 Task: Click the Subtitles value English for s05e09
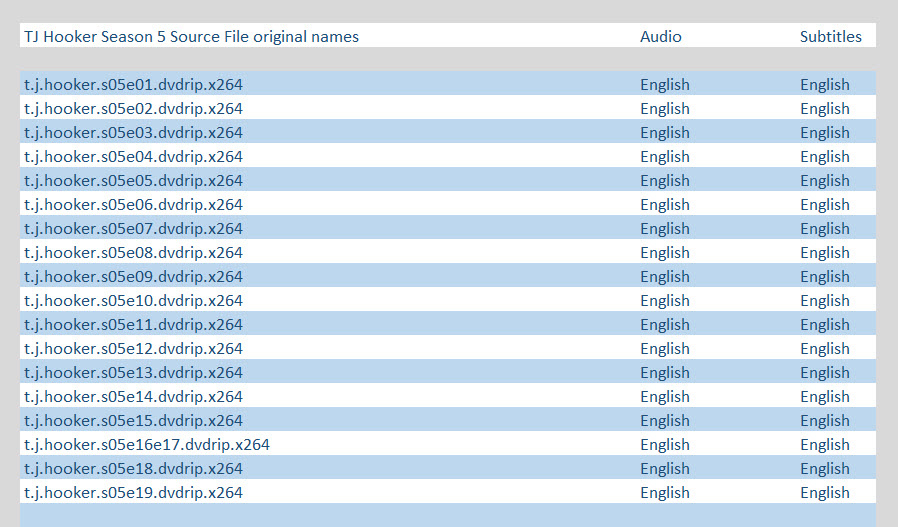click(825, 278)
